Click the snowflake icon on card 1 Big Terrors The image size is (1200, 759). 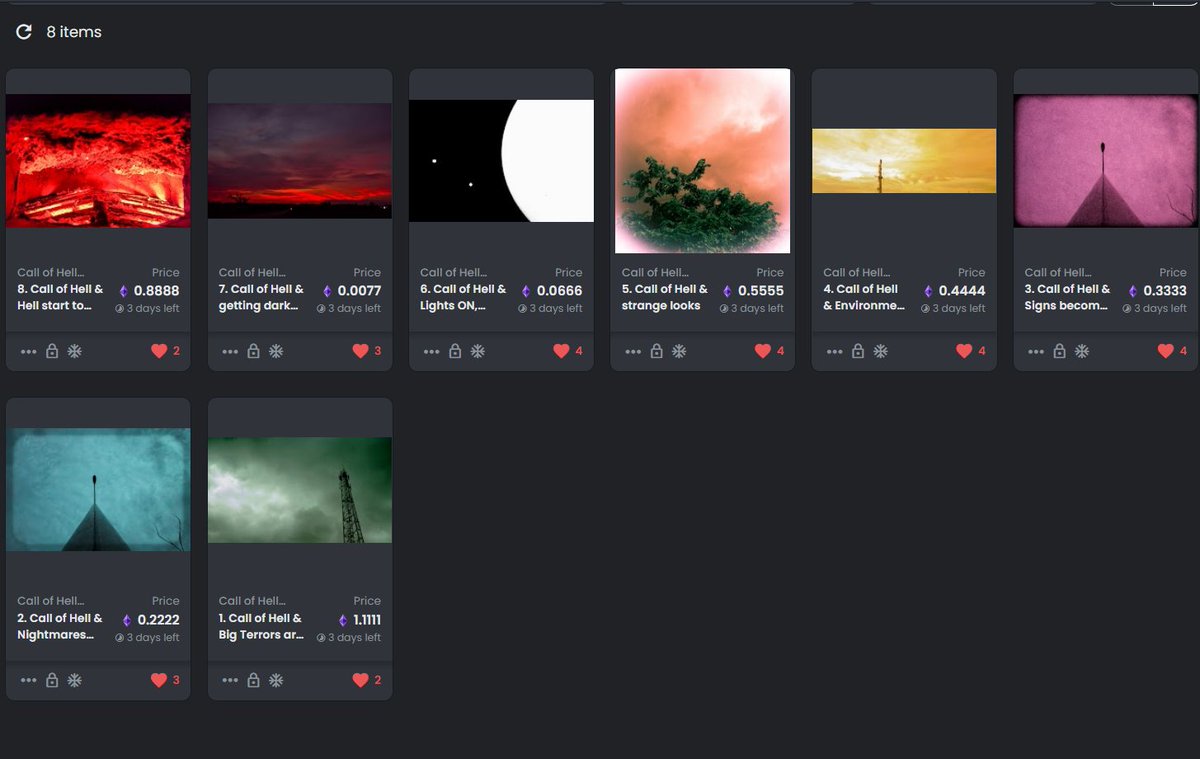[x=276, y=680]
